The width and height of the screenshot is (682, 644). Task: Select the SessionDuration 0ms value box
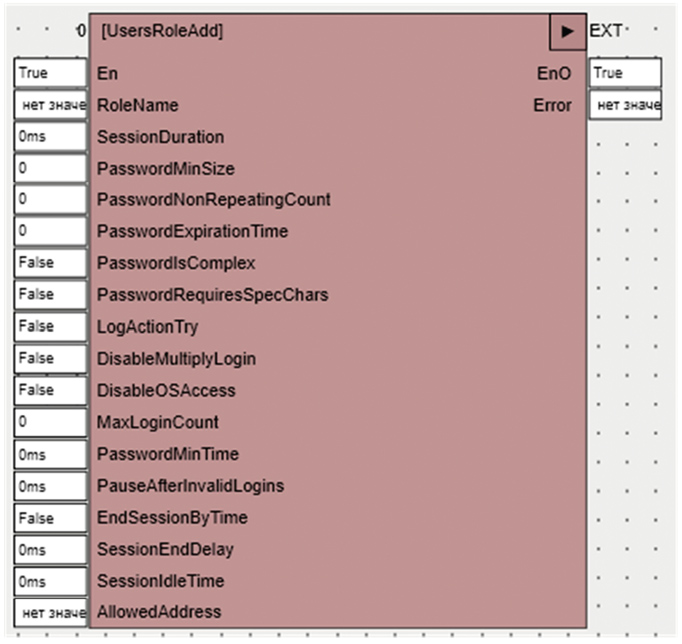coord(51,137)
